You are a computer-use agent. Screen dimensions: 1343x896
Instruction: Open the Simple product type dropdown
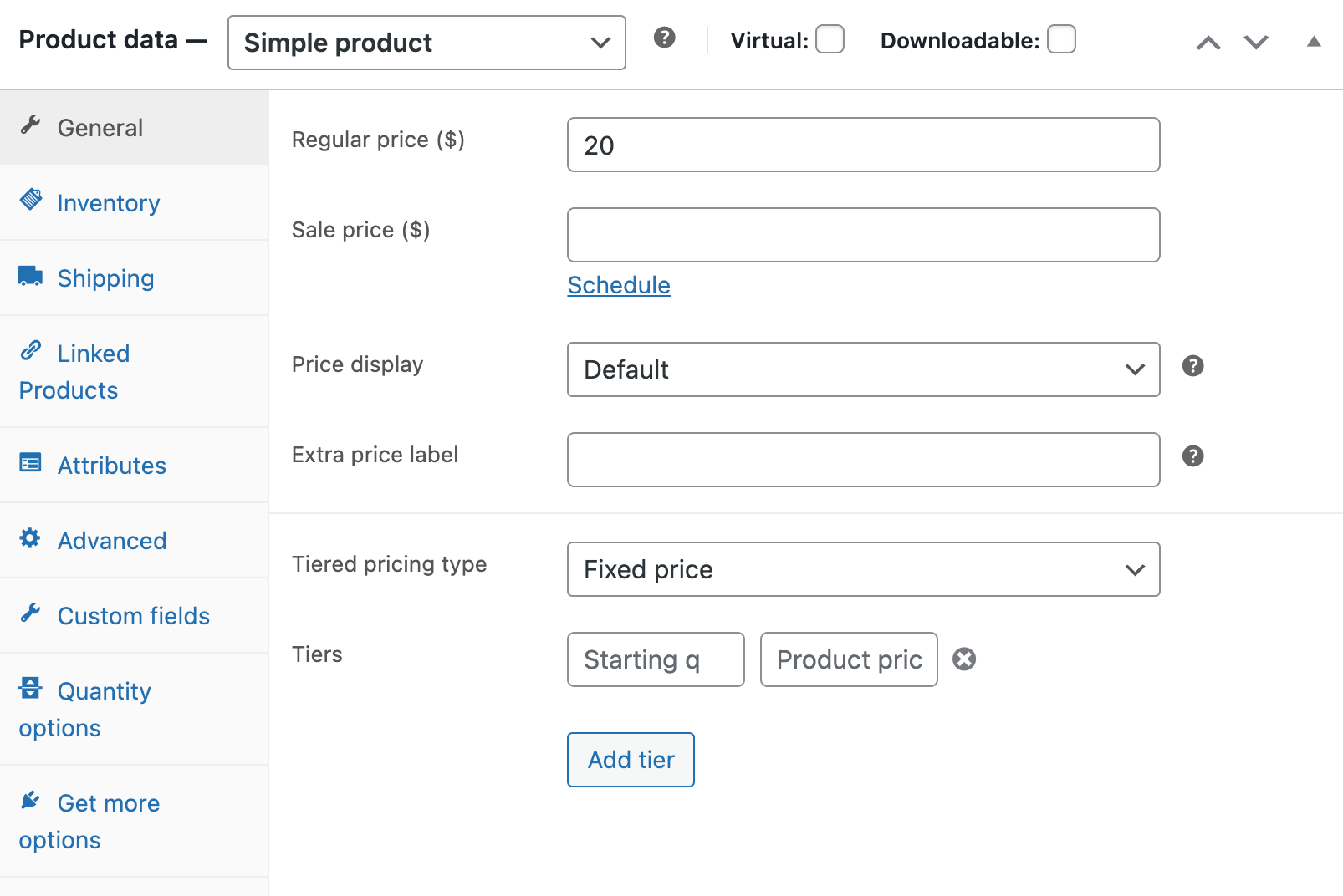click(426, 43)
